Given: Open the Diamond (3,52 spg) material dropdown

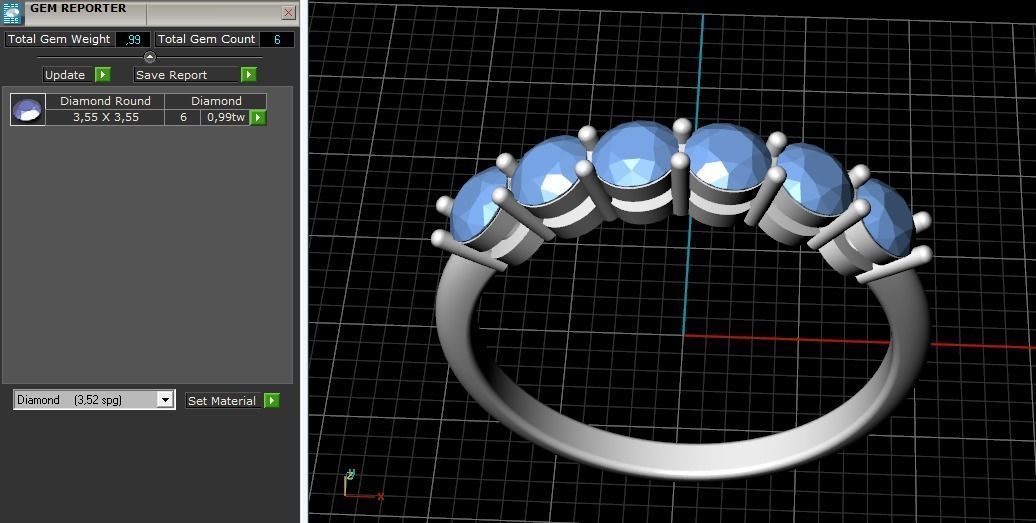Looking at the screenshot, I should tap(94, 400).
